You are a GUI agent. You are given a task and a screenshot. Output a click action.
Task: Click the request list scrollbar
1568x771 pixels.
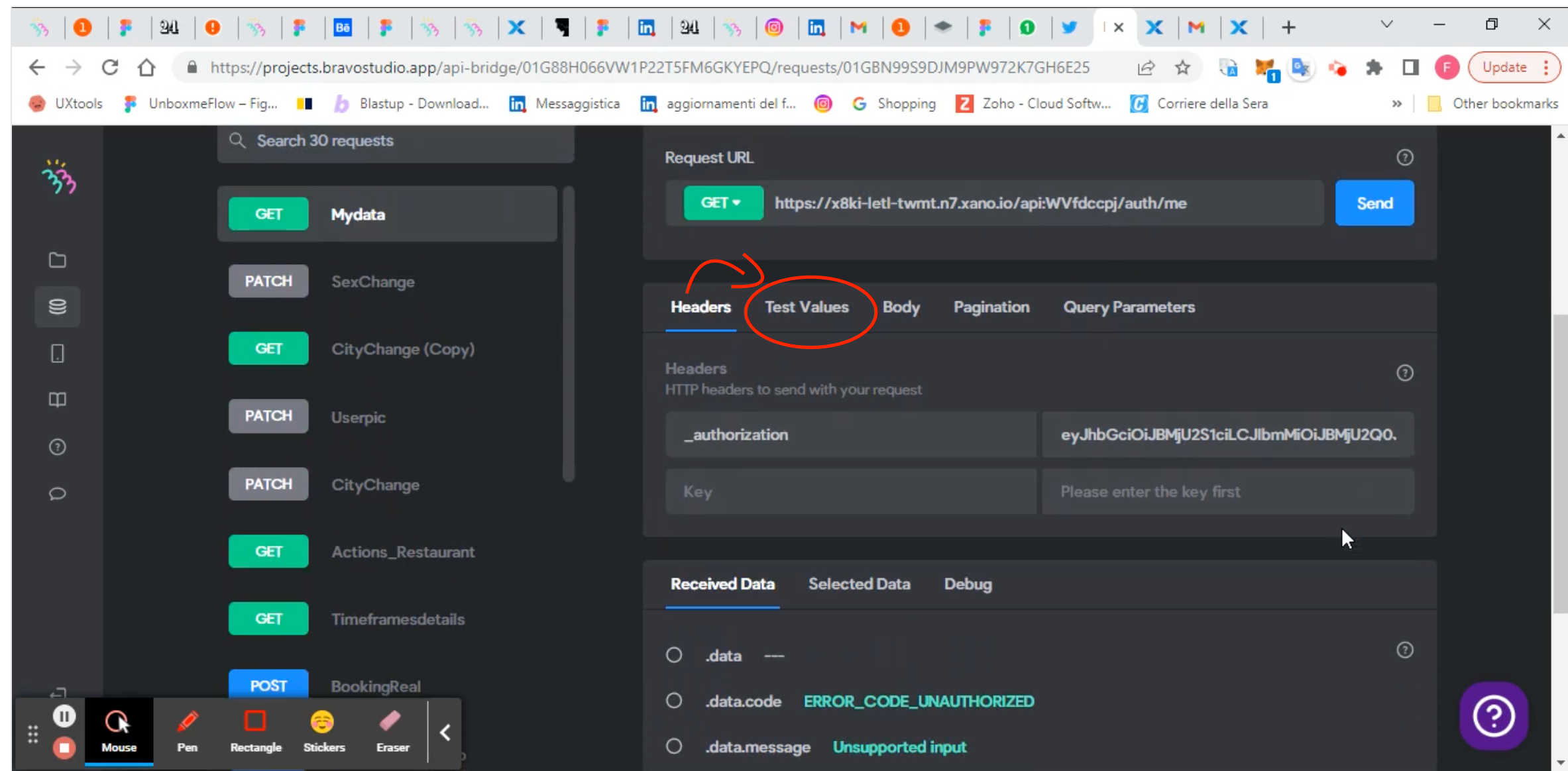pos(568,334)
